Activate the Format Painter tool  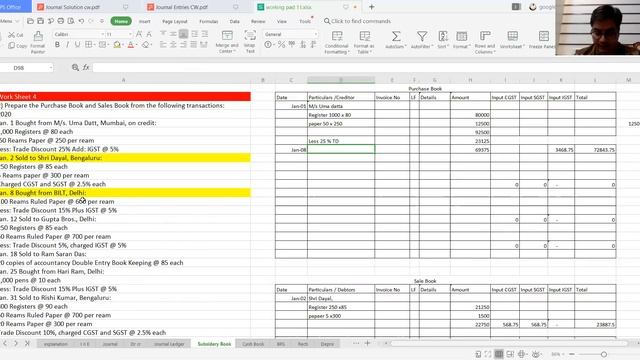coord(38,42)
